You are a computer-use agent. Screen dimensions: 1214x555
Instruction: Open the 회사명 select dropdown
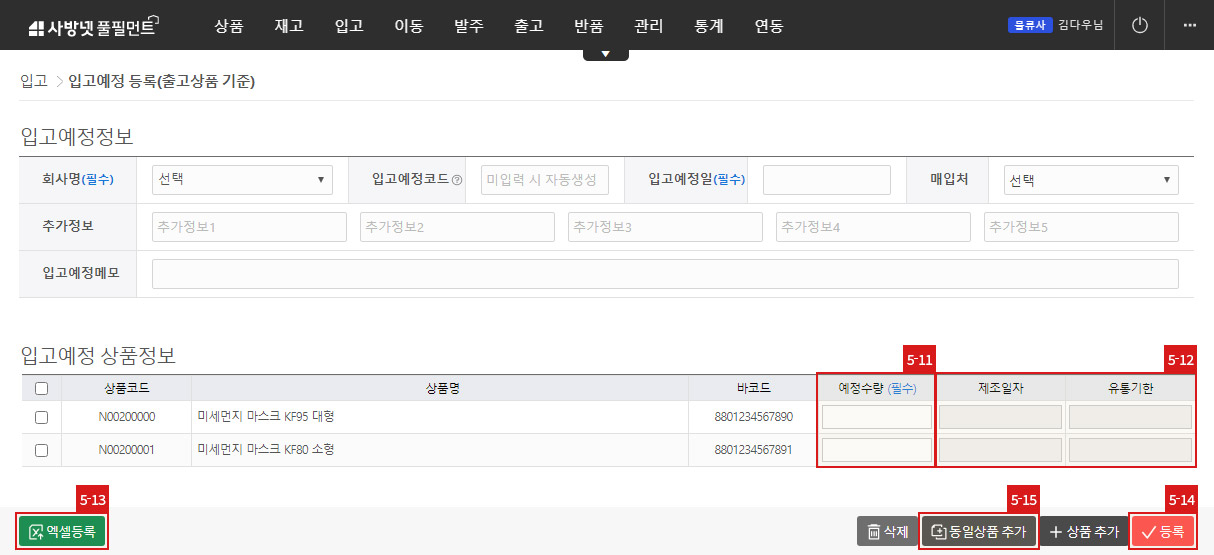point(242,180)
